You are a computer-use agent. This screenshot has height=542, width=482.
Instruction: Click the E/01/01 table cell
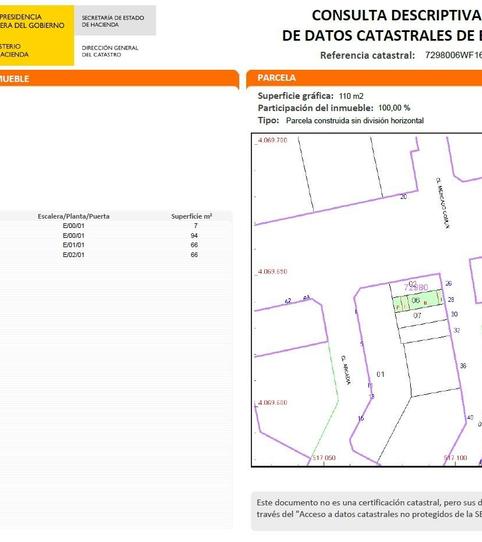tap(74, 245)
